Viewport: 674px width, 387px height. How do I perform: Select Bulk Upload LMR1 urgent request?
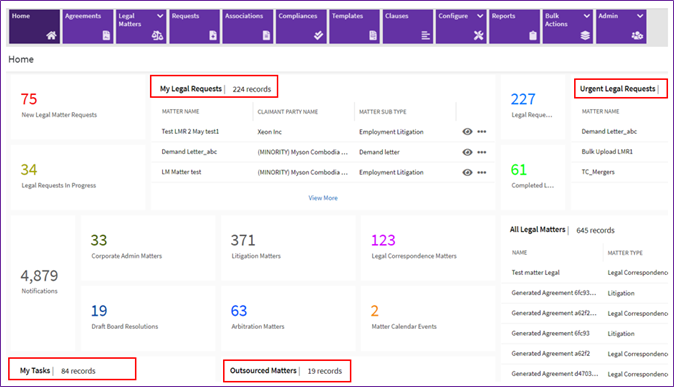point(607,152)
